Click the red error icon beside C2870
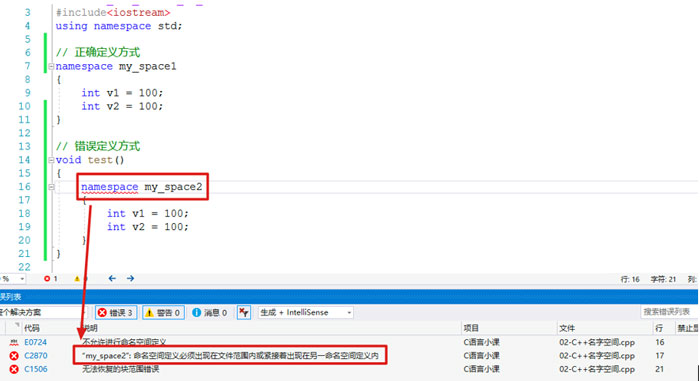Screen dimensions: 700x381 [14, 356]
